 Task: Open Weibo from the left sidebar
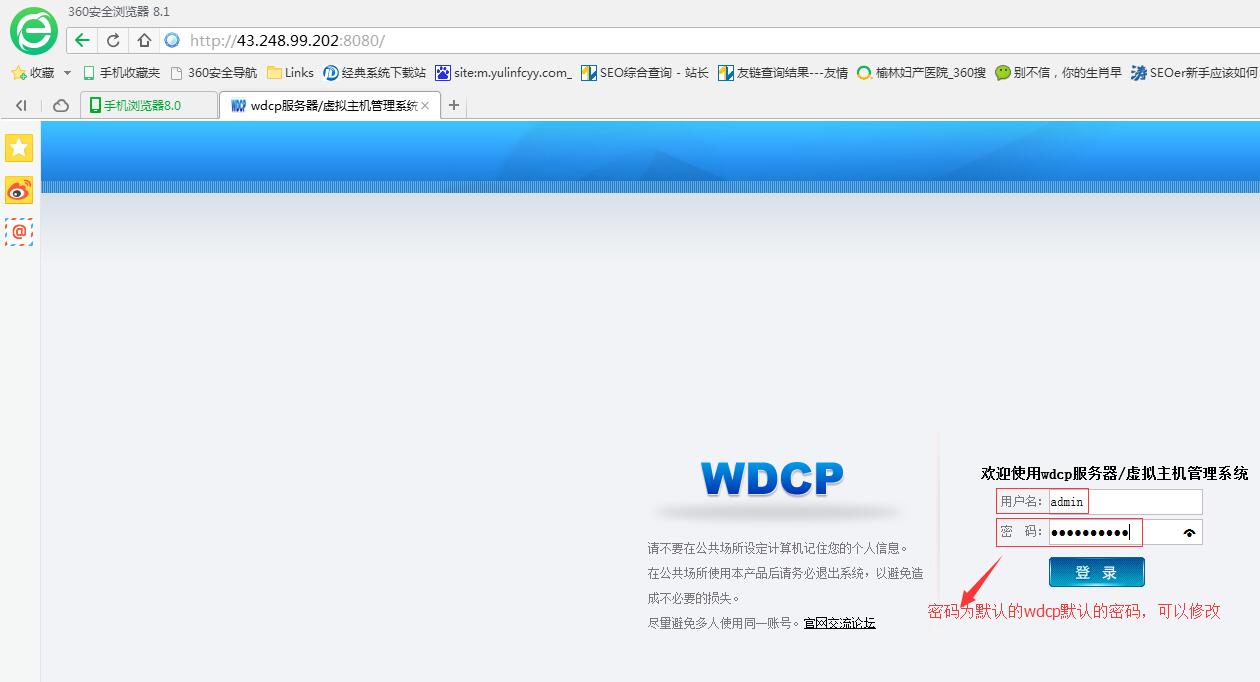pos(18,190)
